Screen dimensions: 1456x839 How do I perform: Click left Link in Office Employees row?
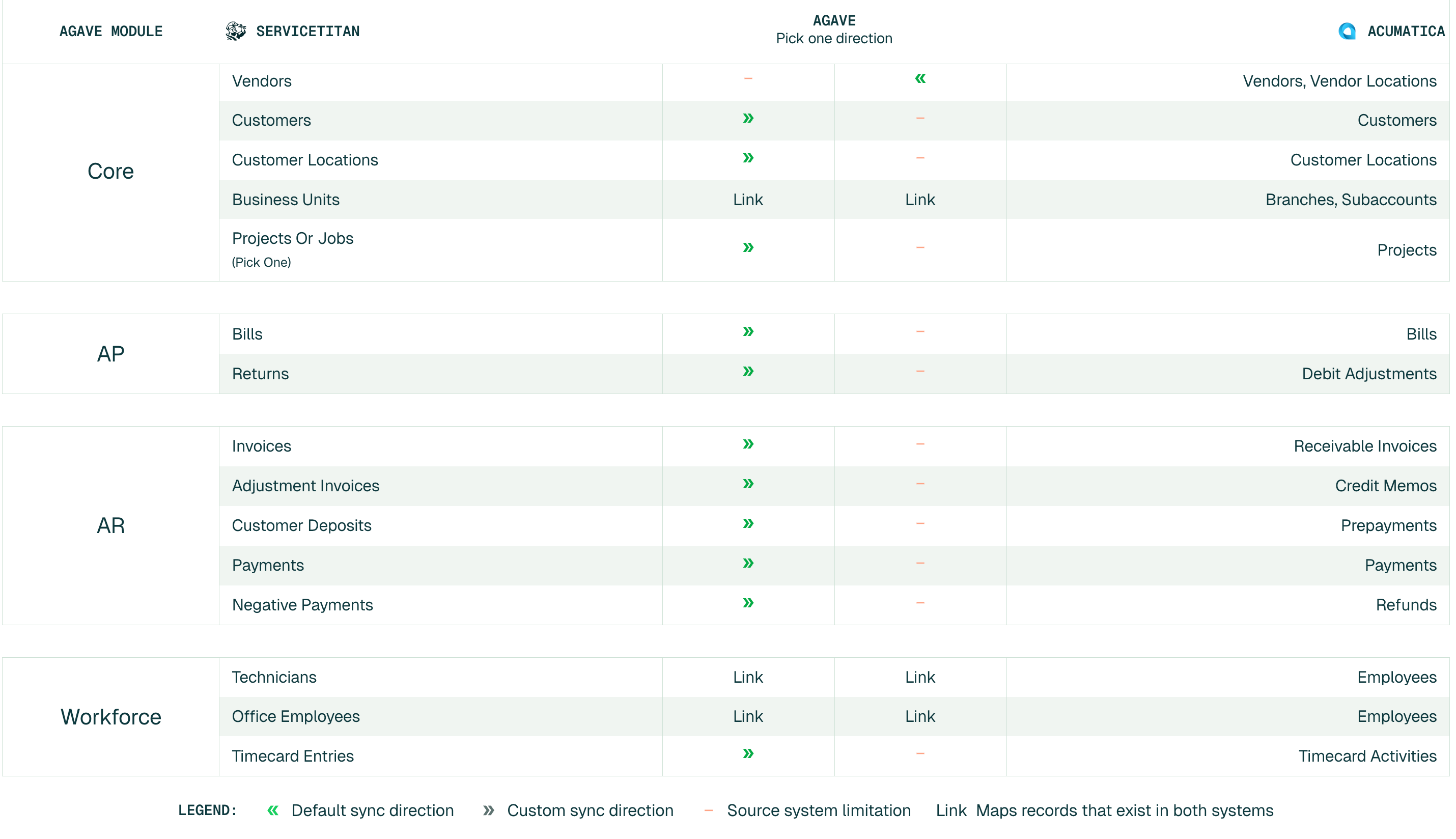(x=748, y=716)
